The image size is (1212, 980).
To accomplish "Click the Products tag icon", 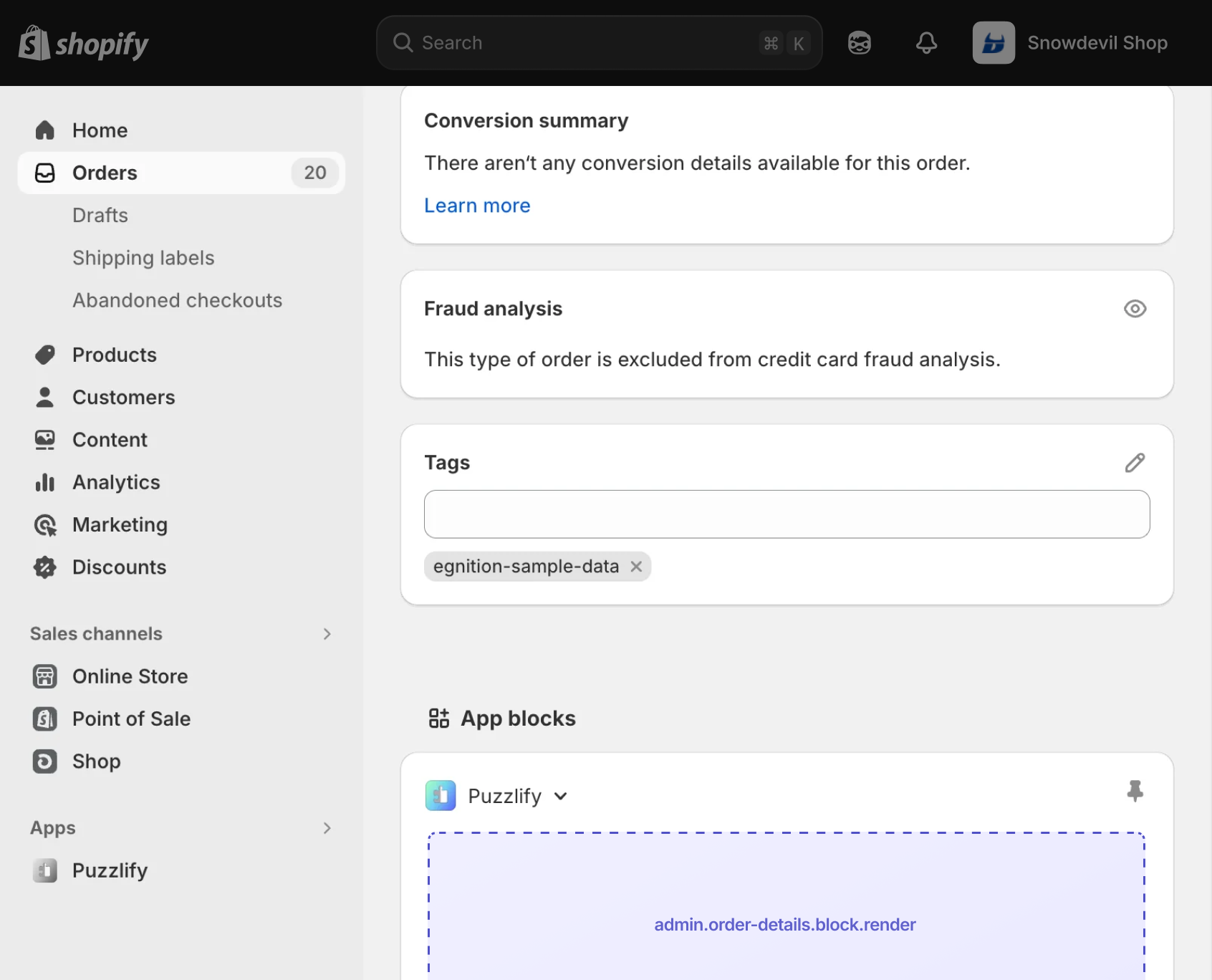I will pos(45,355).
